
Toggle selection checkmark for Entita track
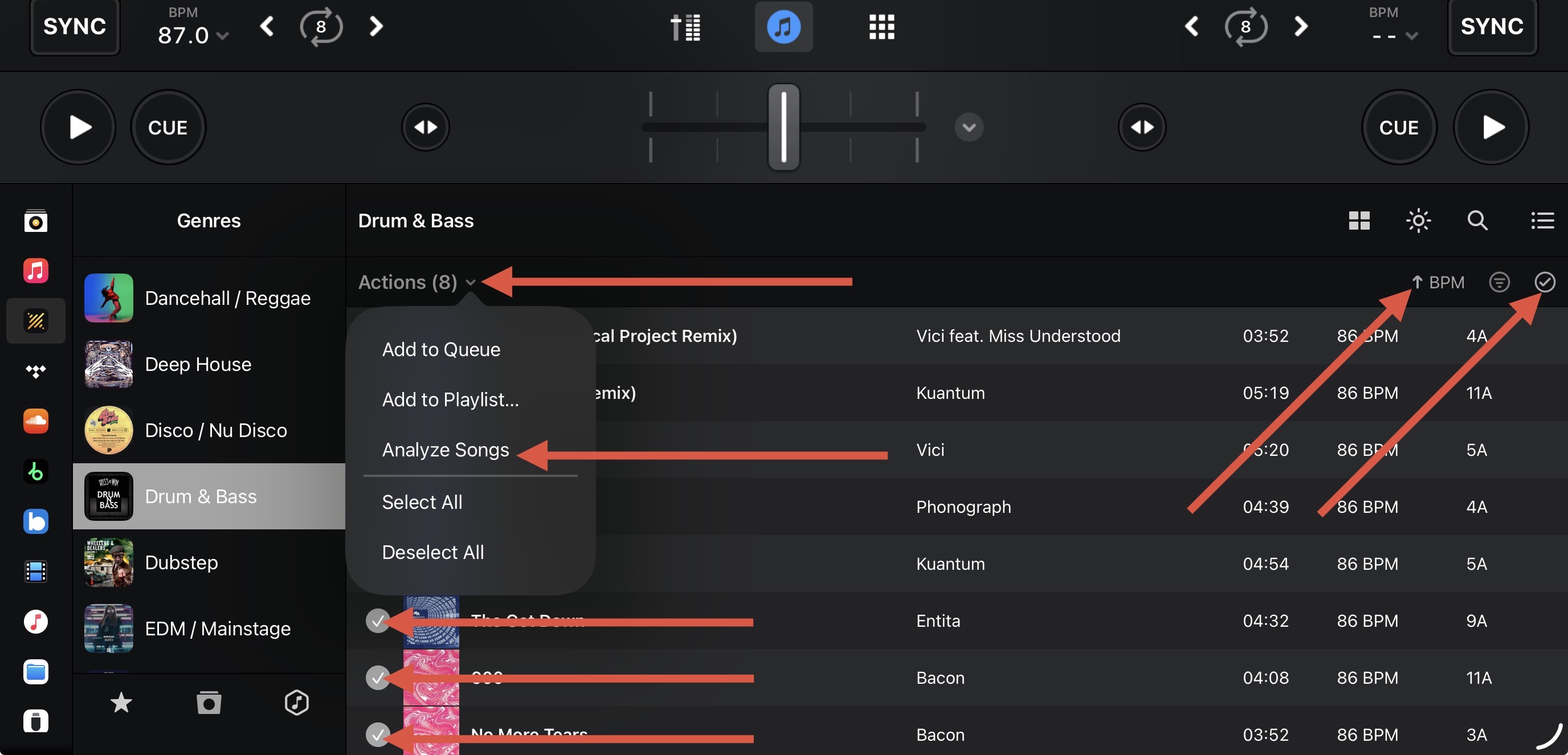(377, 621)
